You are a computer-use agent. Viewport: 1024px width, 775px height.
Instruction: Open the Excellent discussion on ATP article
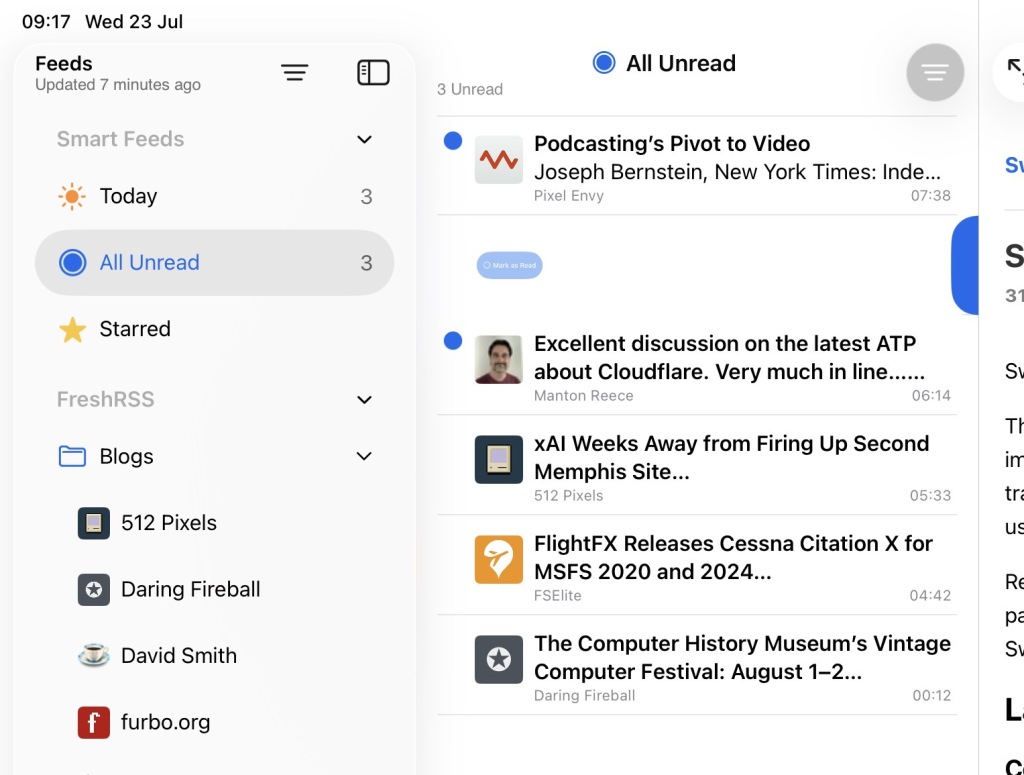point(697,366)
